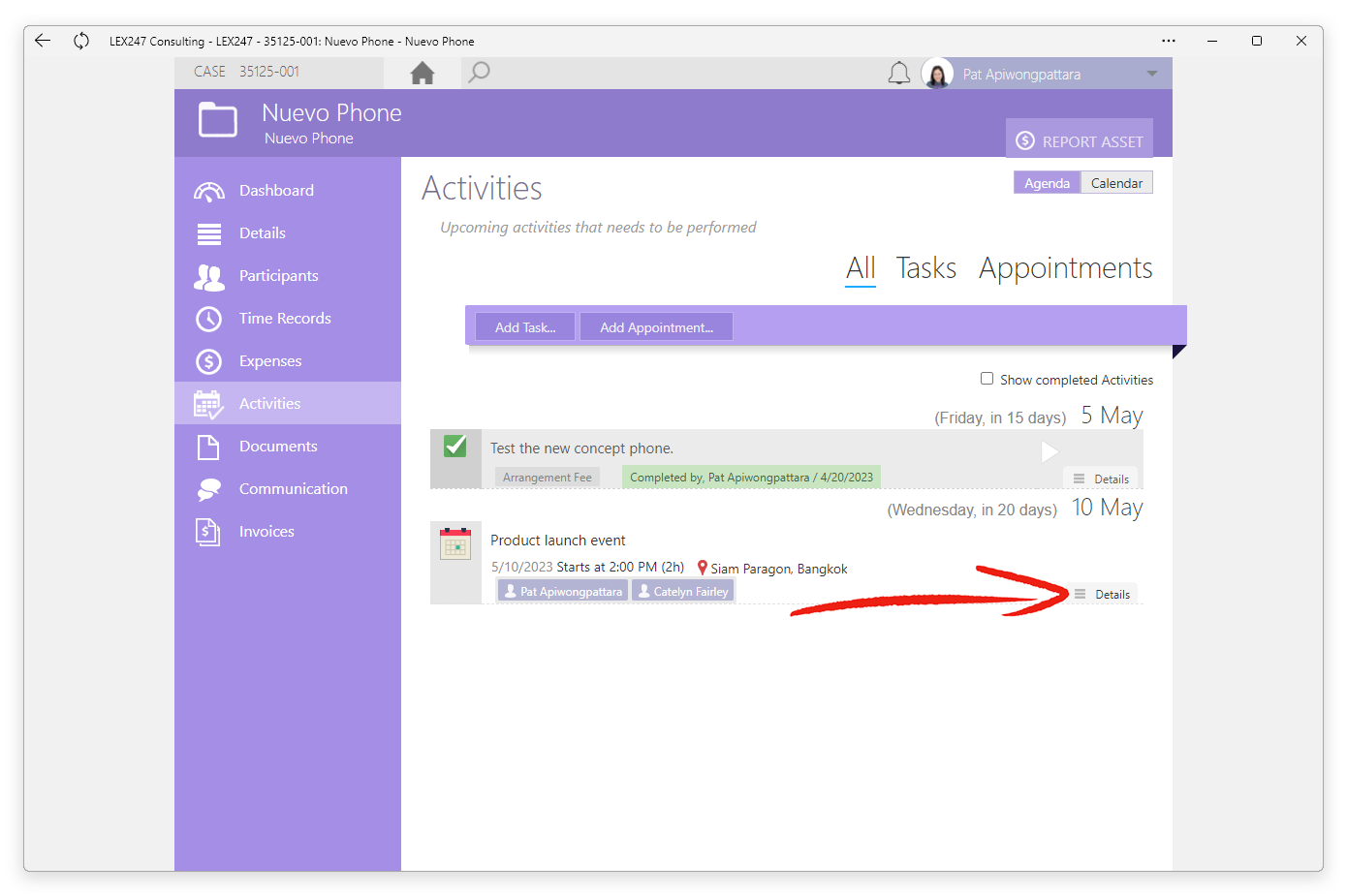Open Dashboard in the sidebar
1347x896 pixels.
(288, 191)
